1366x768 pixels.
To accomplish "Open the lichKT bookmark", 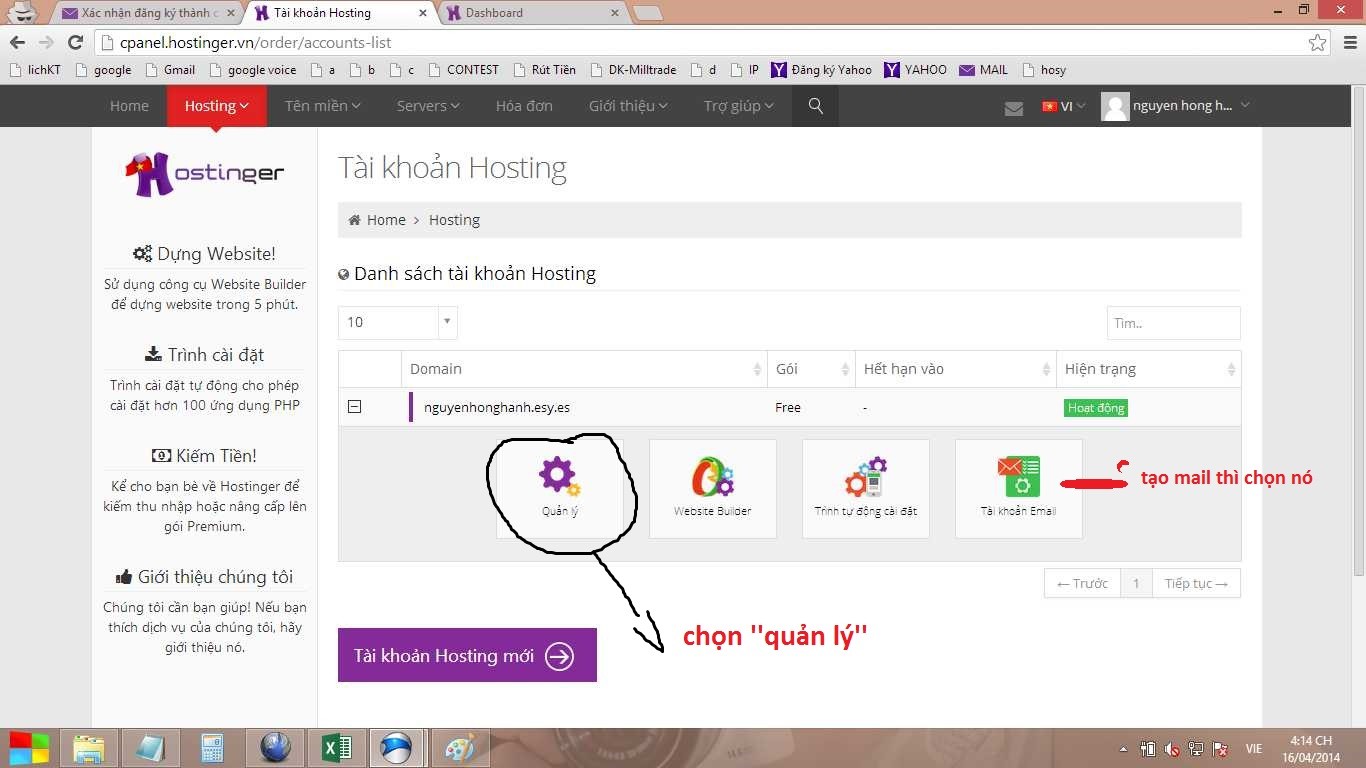I will (36, 70).
